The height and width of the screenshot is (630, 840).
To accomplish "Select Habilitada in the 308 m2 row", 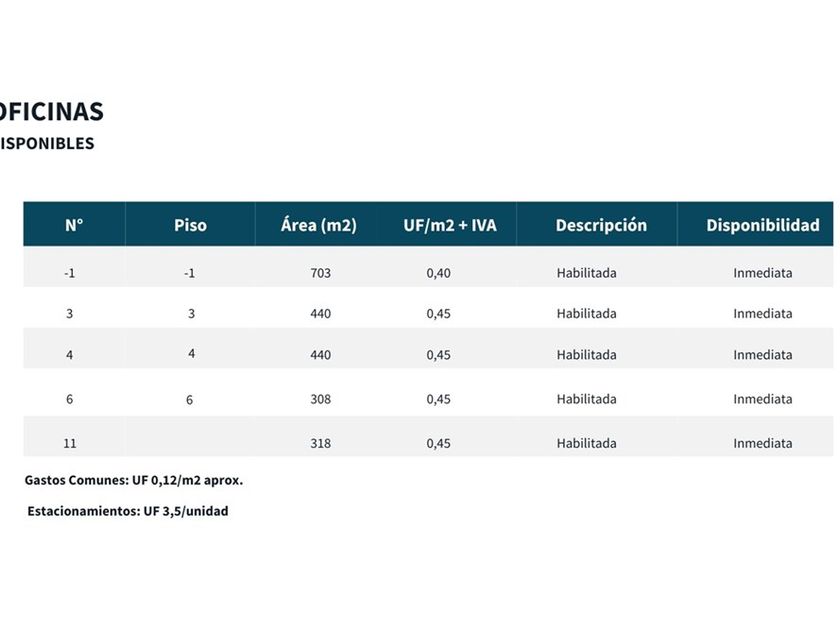I will pos(586,399).
